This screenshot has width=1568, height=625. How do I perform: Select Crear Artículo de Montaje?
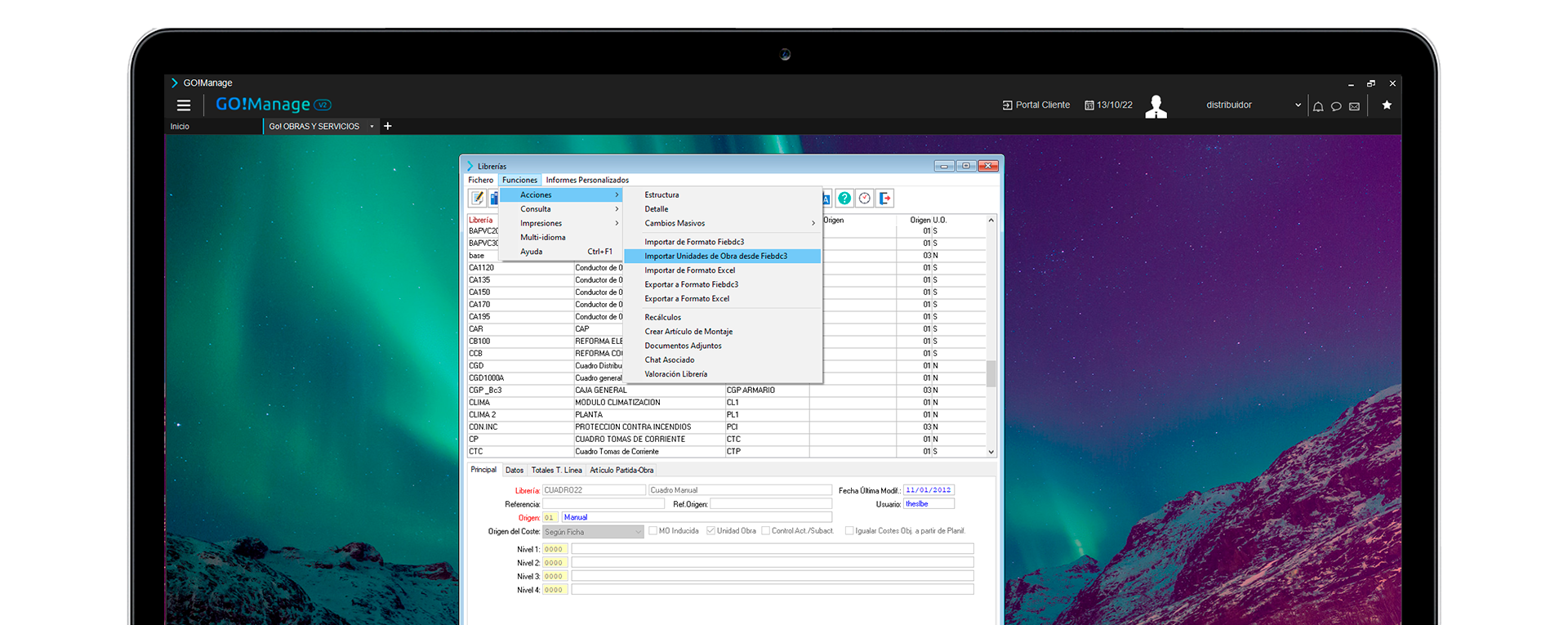[723, 332]
